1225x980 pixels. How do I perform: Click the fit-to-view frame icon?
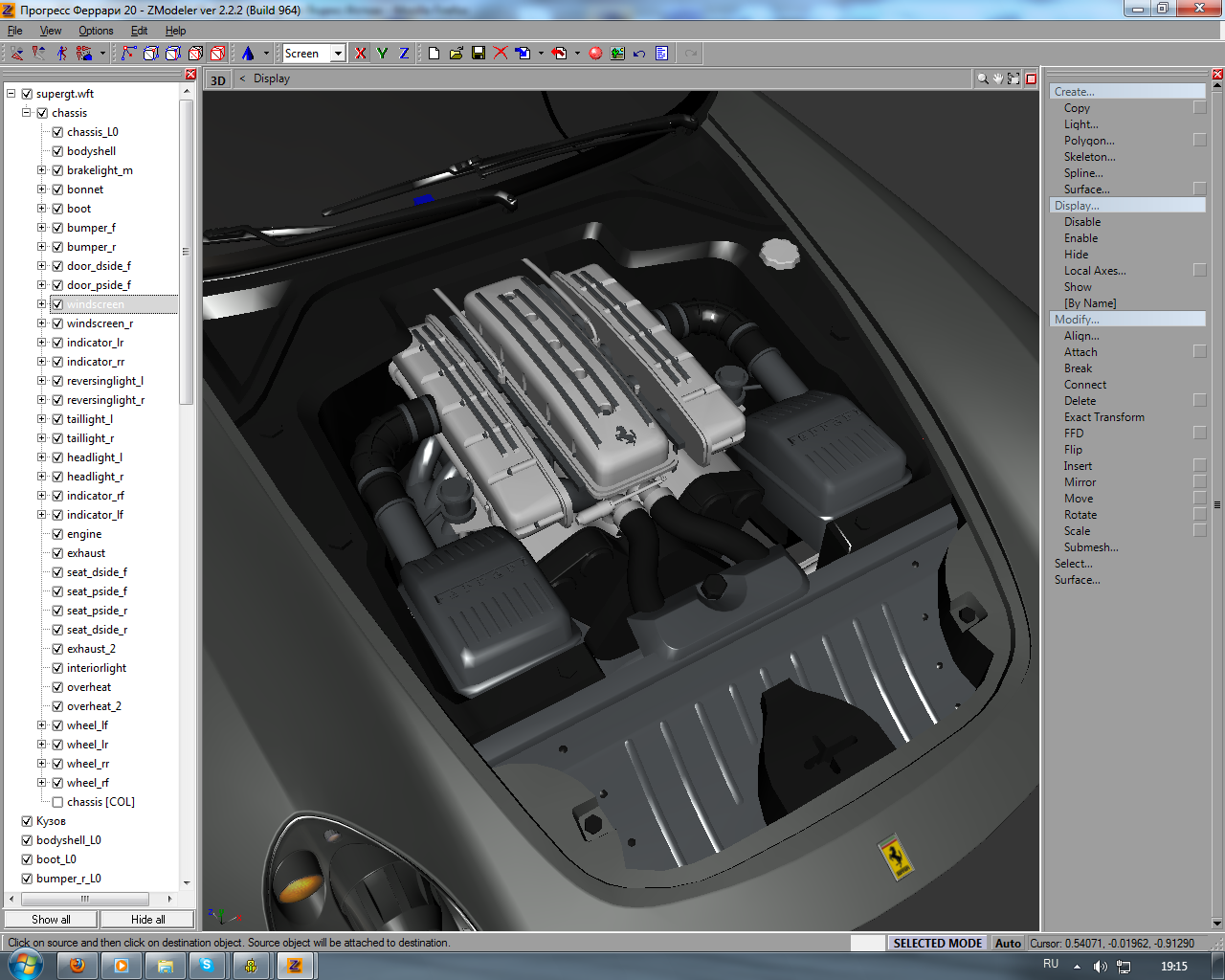(x=1013, y=79)
